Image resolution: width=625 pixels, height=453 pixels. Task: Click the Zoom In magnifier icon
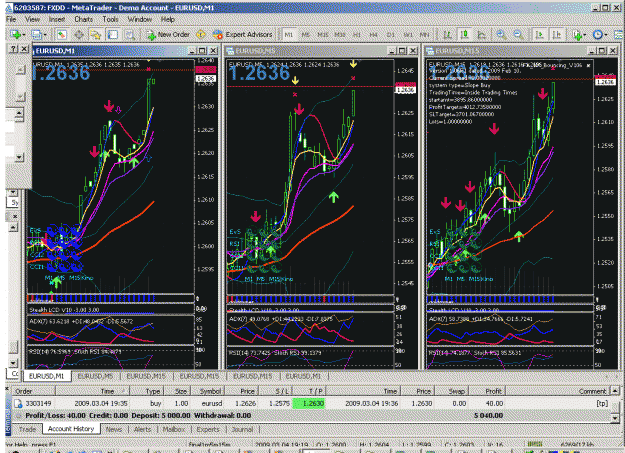[x=501, y=35]
